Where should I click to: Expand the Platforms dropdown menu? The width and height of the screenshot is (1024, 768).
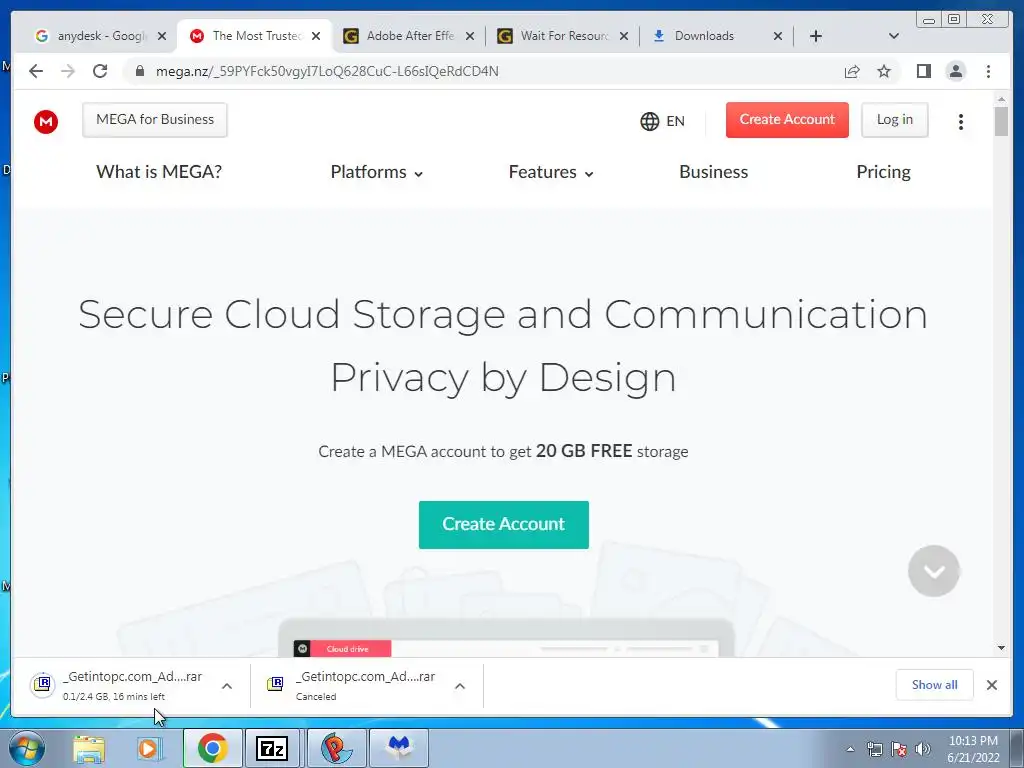377,172
